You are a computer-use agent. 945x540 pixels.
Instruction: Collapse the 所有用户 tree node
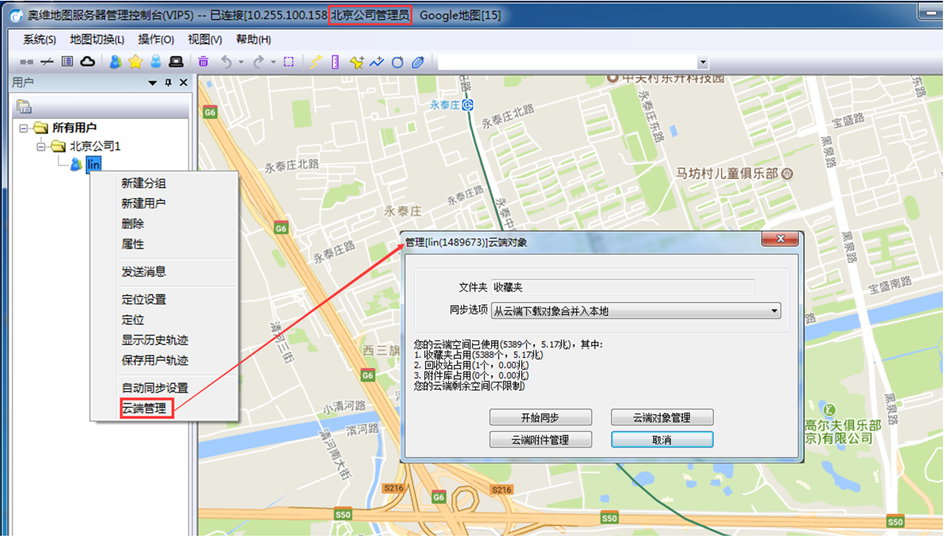[24, 128]
